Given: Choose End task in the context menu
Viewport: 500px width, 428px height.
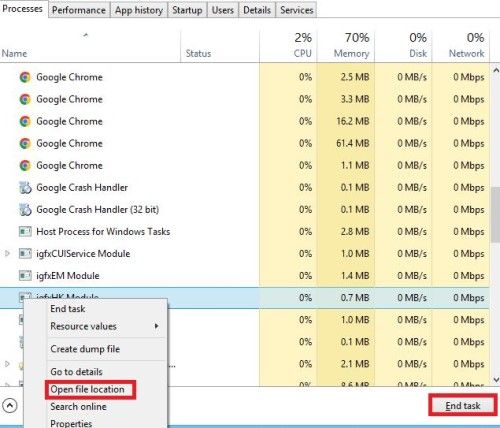Looking at the screenshot, I should tap(68, 309).
